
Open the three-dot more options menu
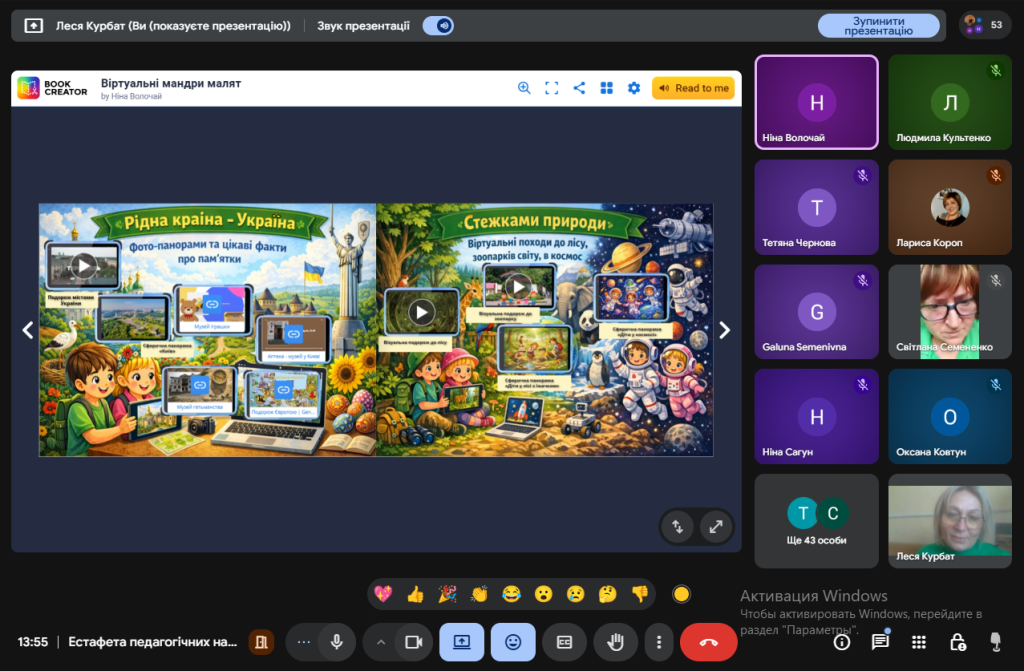(657, 642)
